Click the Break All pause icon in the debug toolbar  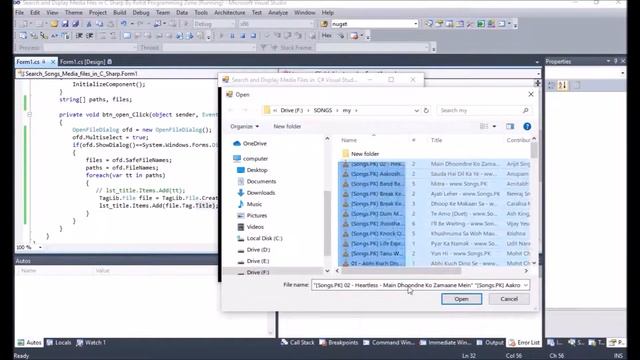click(x=232, y=36)
